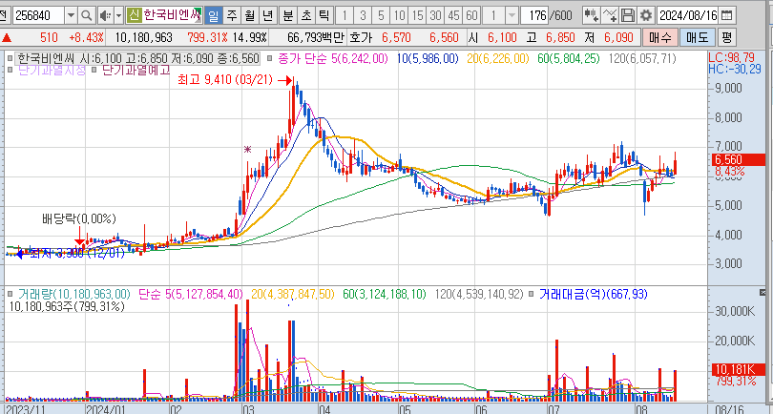Screen dimensions: 773x414
Task: Click the LC:98.79 indicator text
Action: (731, 58)
